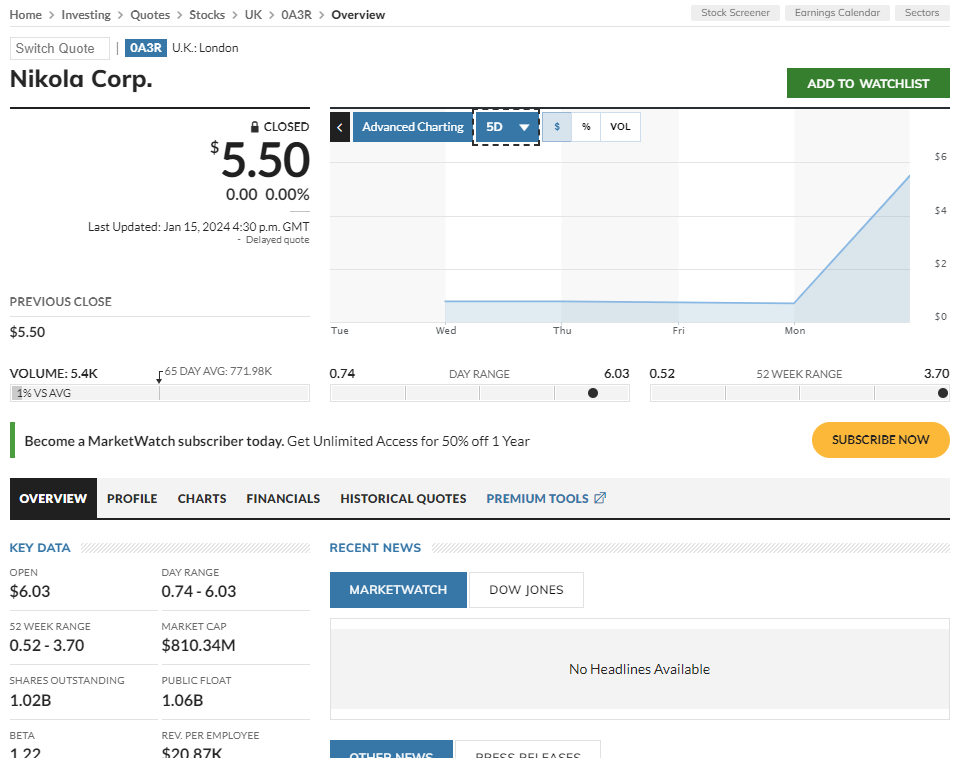Click SUBSCRIBE NOW button

coord(880,440)
